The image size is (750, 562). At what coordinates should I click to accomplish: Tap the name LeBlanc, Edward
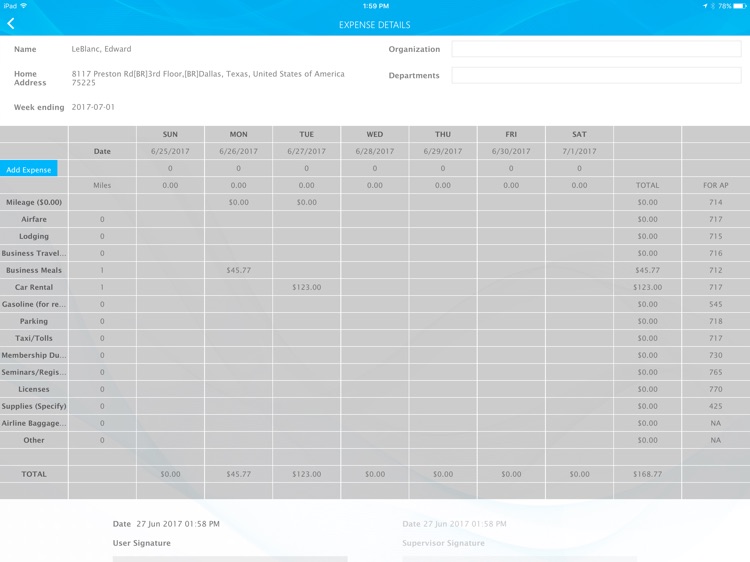click(x=101, y=49)
